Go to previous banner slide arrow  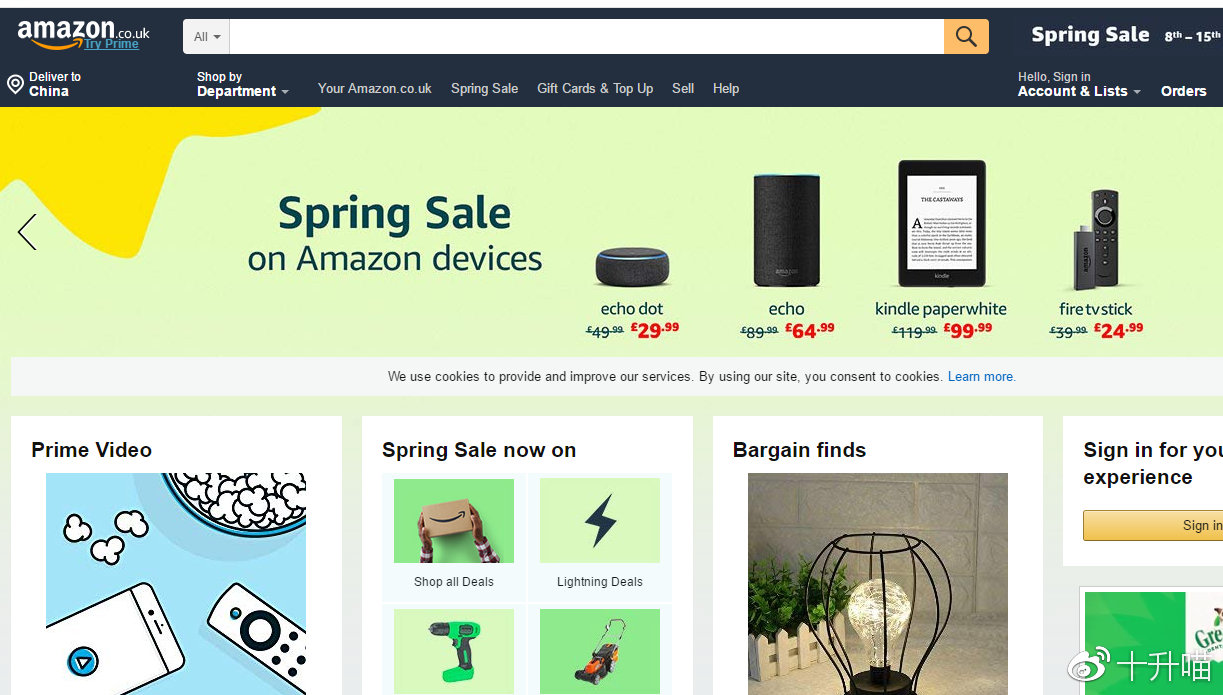pyautogui.click(x=27, y=232)
